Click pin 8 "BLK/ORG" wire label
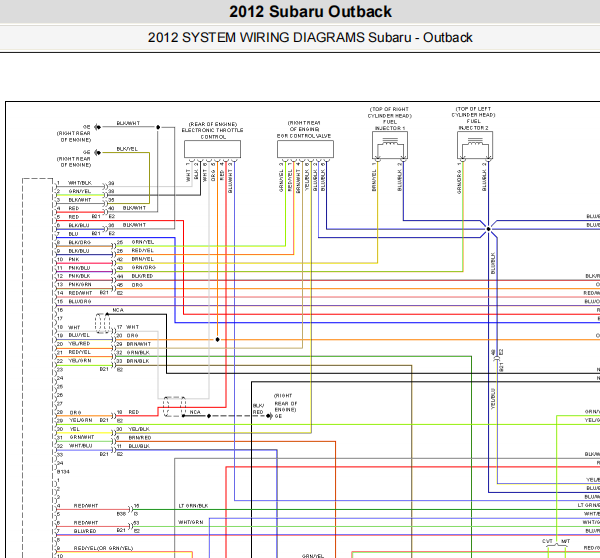This screenshot has width=600, height=558. [x=80, y=242]
